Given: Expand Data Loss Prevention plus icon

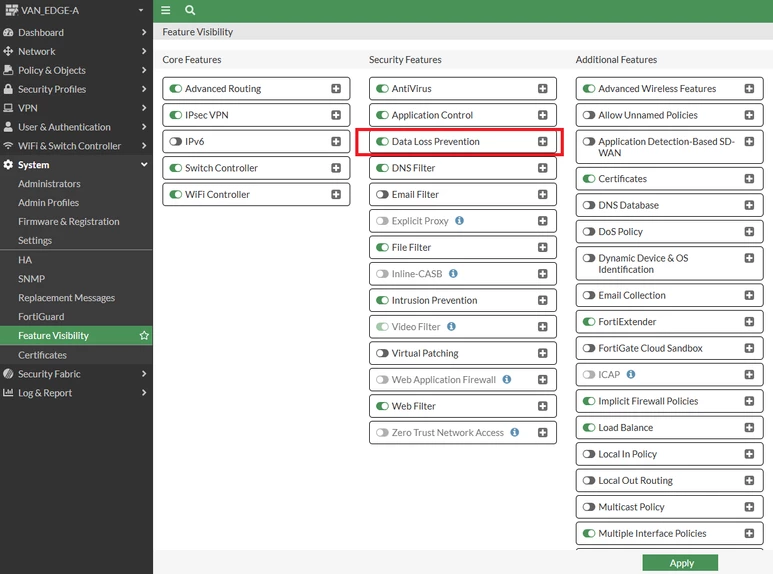Looking at the screenshot, I should coord(543,142).
